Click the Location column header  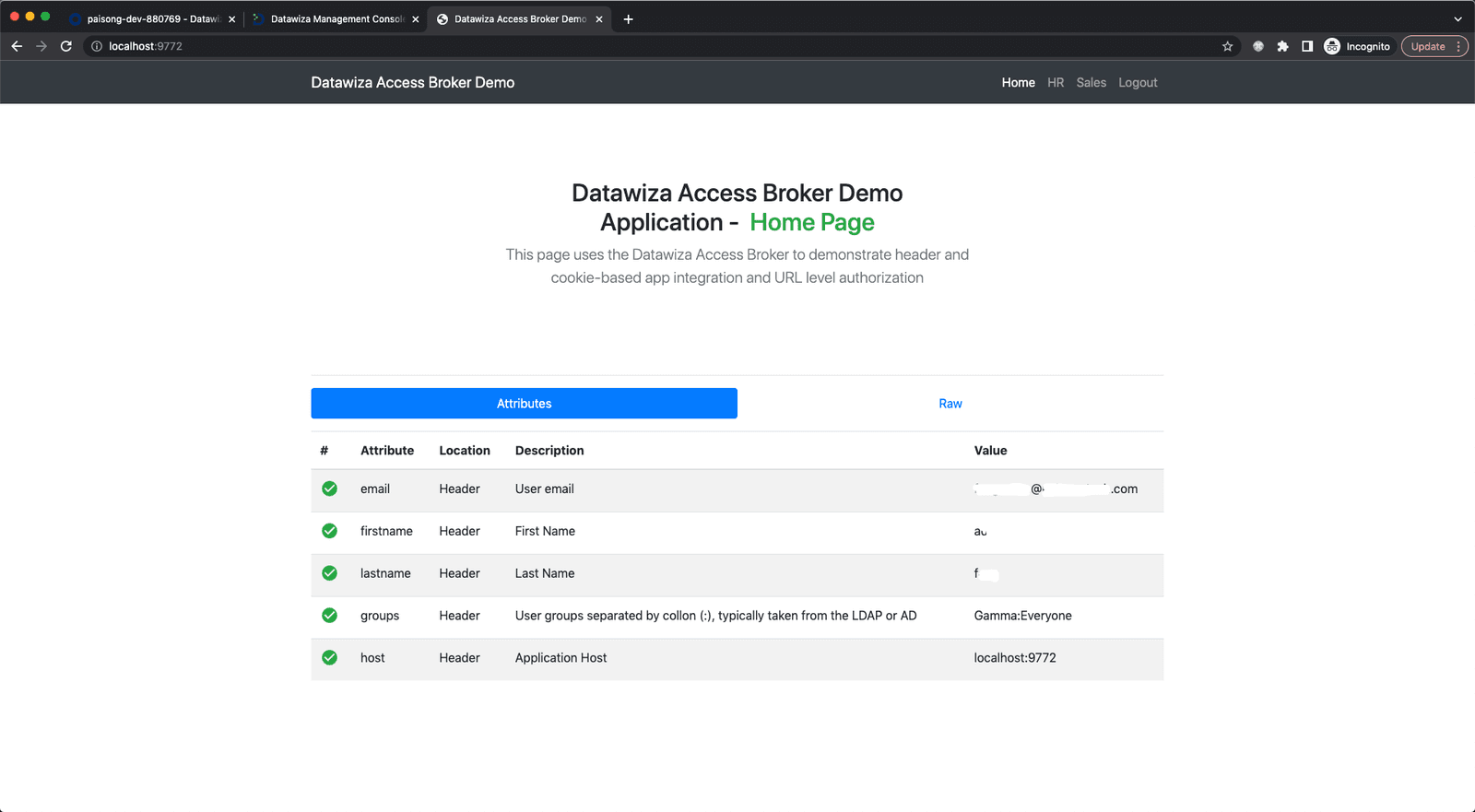465,451
